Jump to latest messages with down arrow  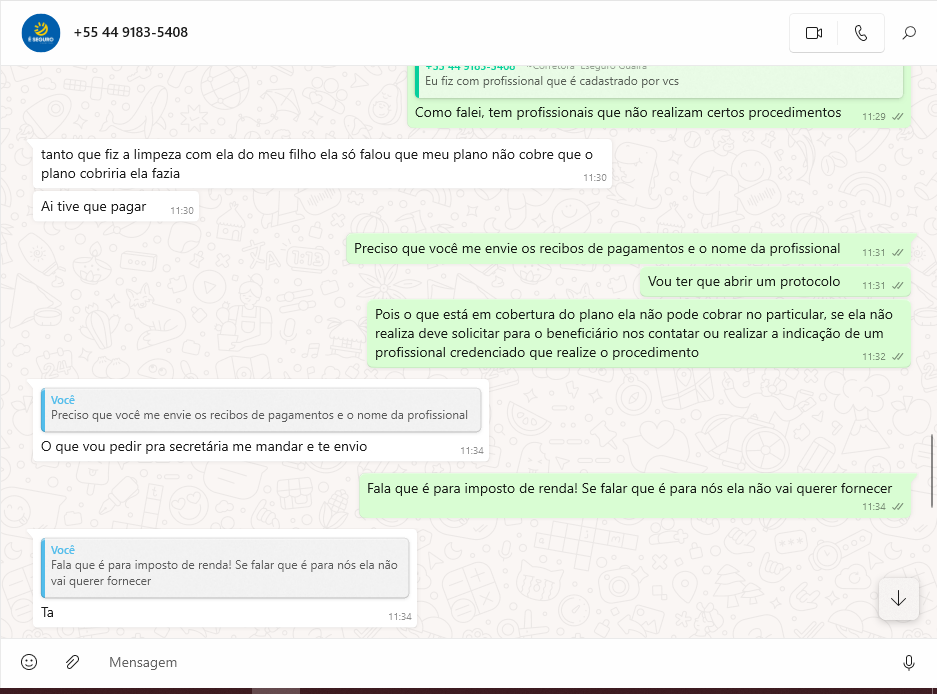point(898,598)
